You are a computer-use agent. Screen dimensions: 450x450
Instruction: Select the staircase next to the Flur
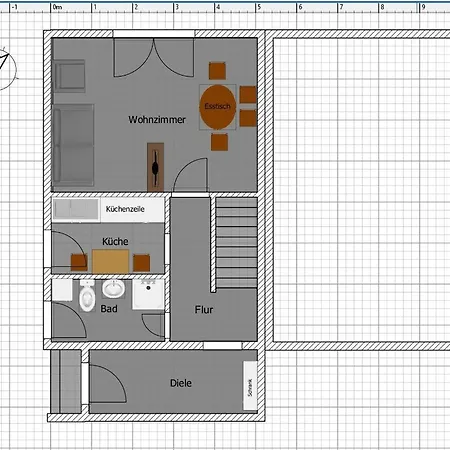(236, 243)
